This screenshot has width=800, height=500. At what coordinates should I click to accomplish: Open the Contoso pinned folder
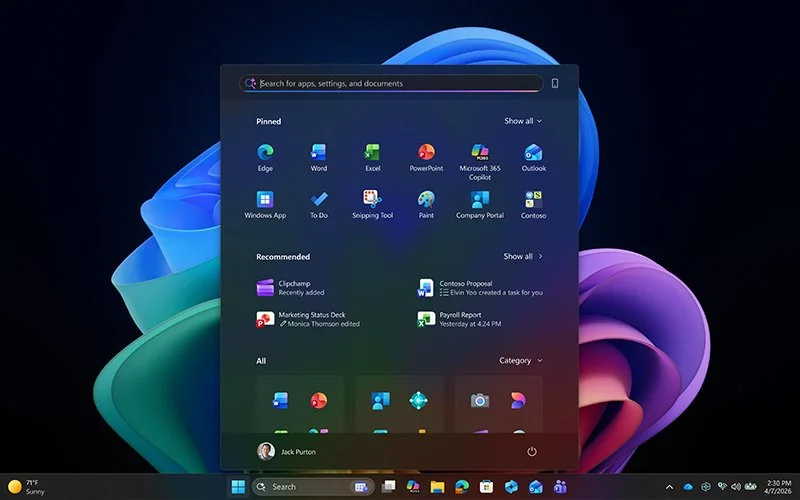(534, 205)
